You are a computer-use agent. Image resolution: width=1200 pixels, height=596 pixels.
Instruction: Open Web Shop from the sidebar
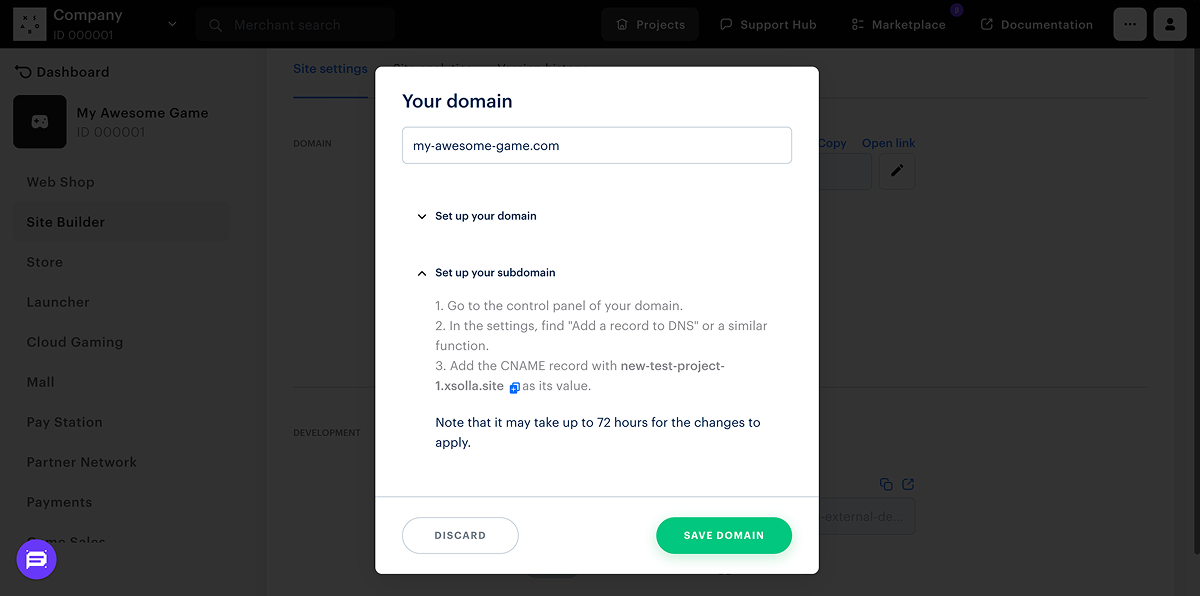tap(60, 182)
